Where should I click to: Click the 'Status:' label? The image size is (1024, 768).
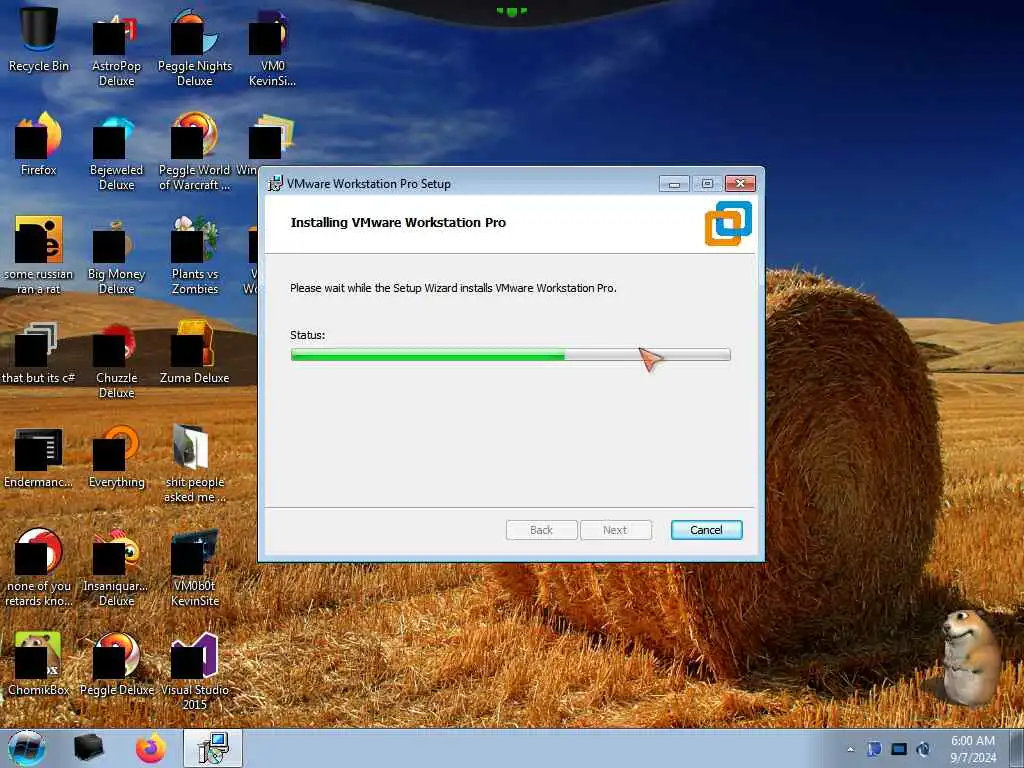(308, 335)
